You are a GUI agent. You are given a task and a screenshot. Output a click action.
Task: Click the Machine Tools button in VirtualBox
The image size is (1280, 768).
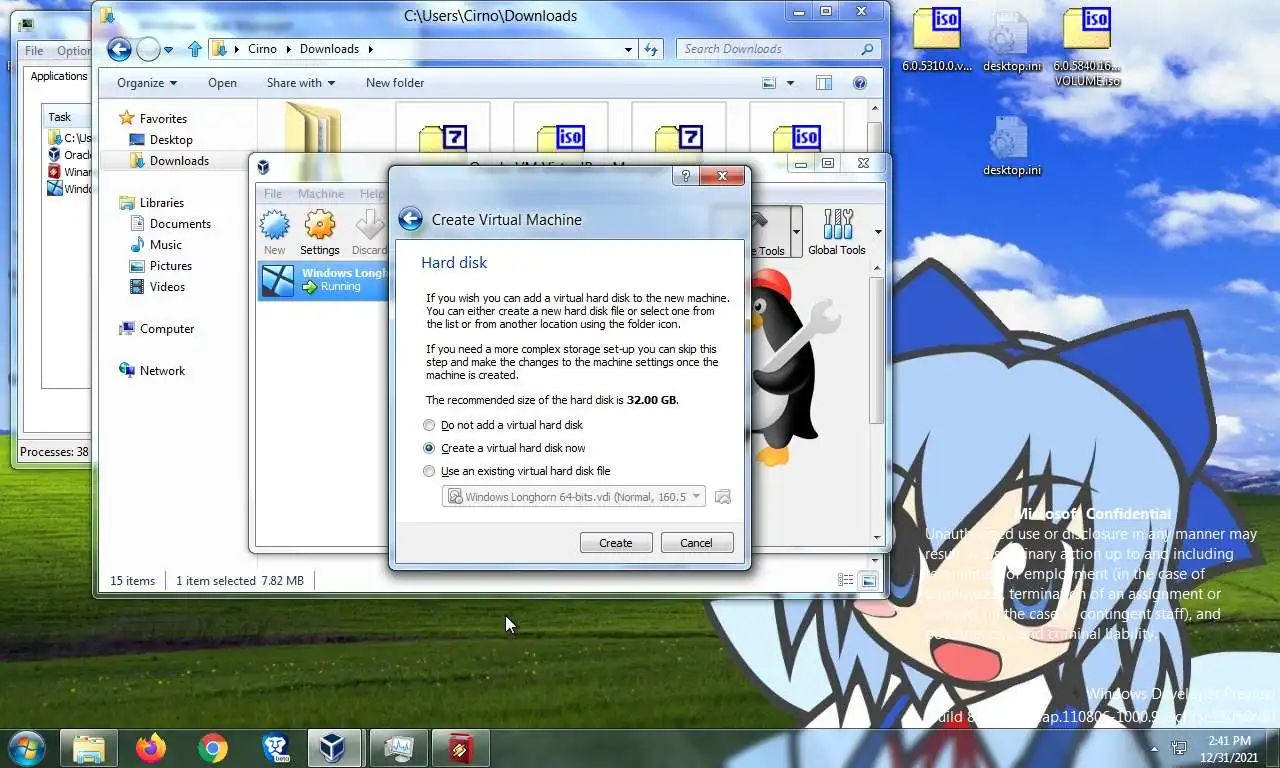[770, 232]
